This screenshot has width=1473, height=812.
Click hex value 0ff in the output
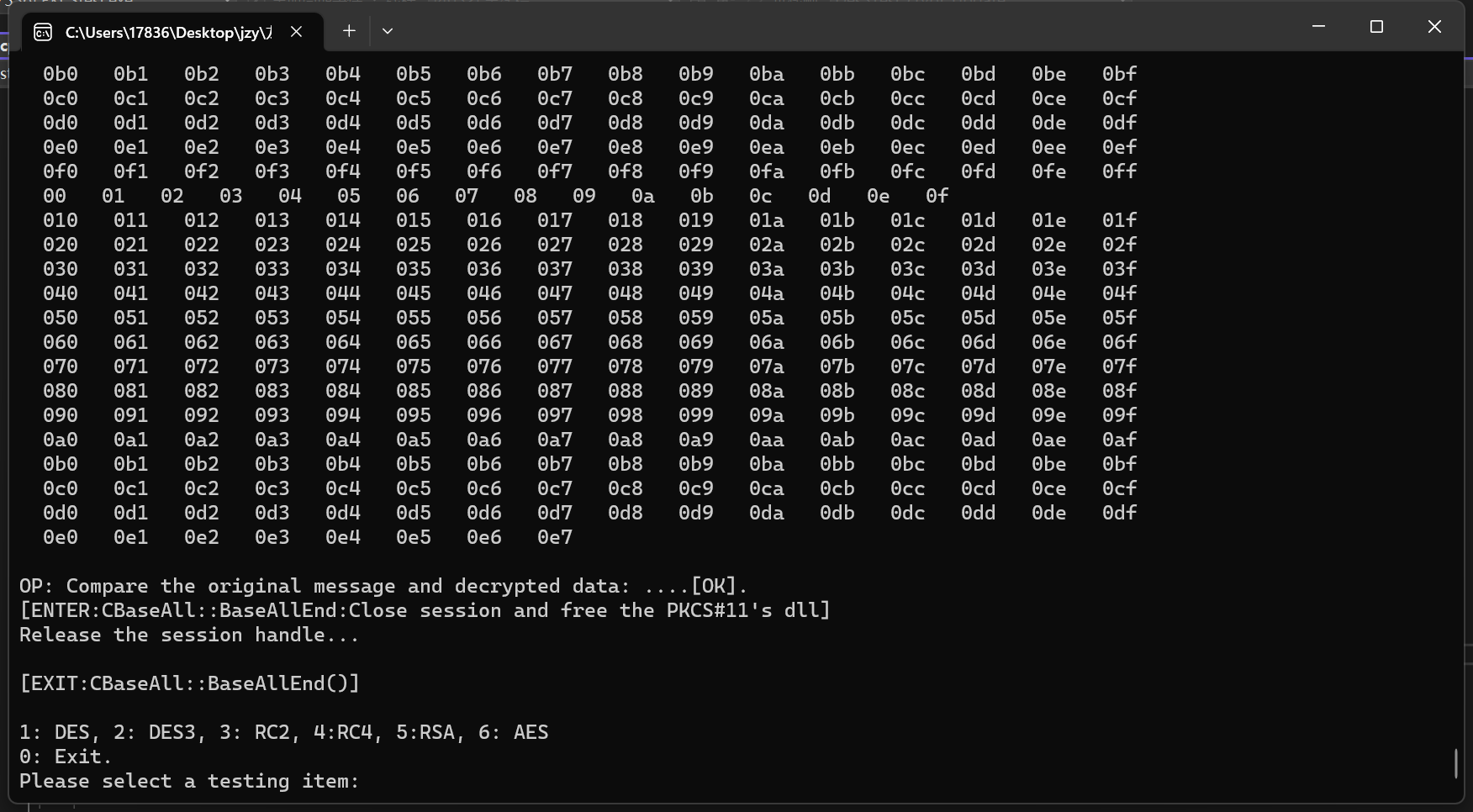click(1119, 171)
